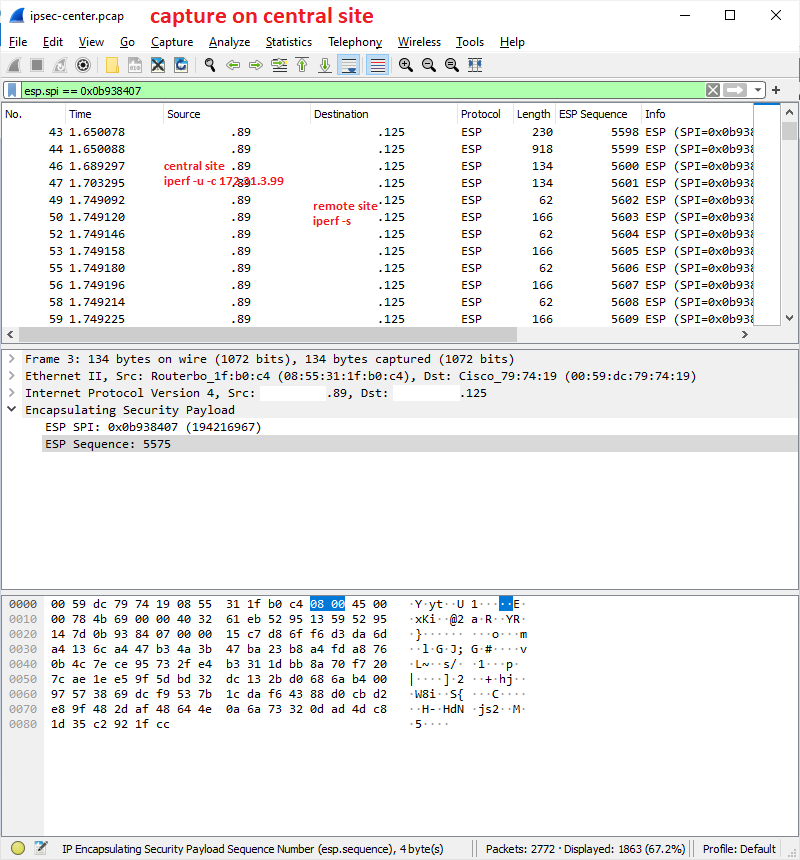Viewport: 800px width, 860px height.
Task: Click the restart capture icon
Action: (x=60, y=65)
